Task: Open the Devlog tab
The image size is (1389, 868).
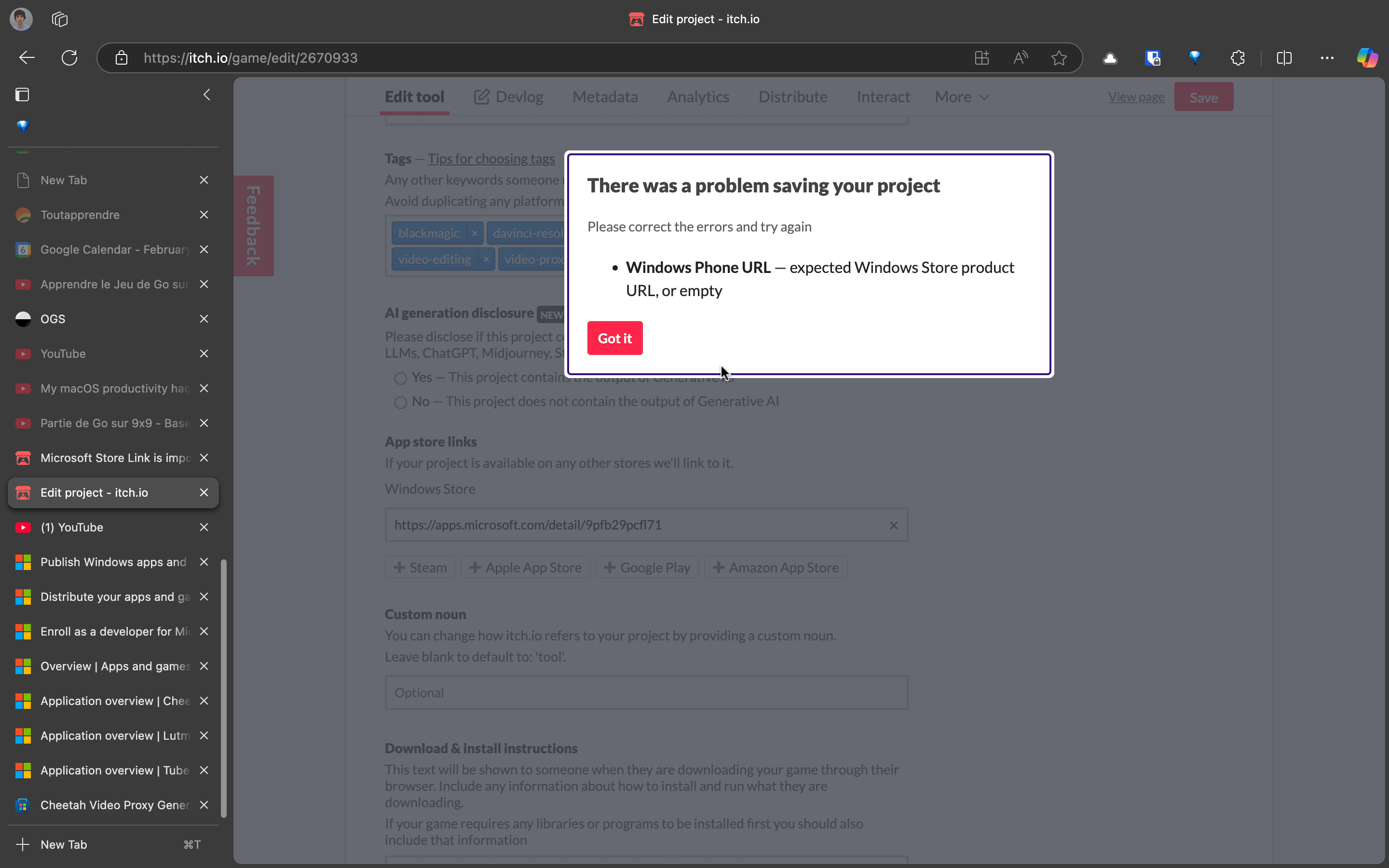Action: 508,97
